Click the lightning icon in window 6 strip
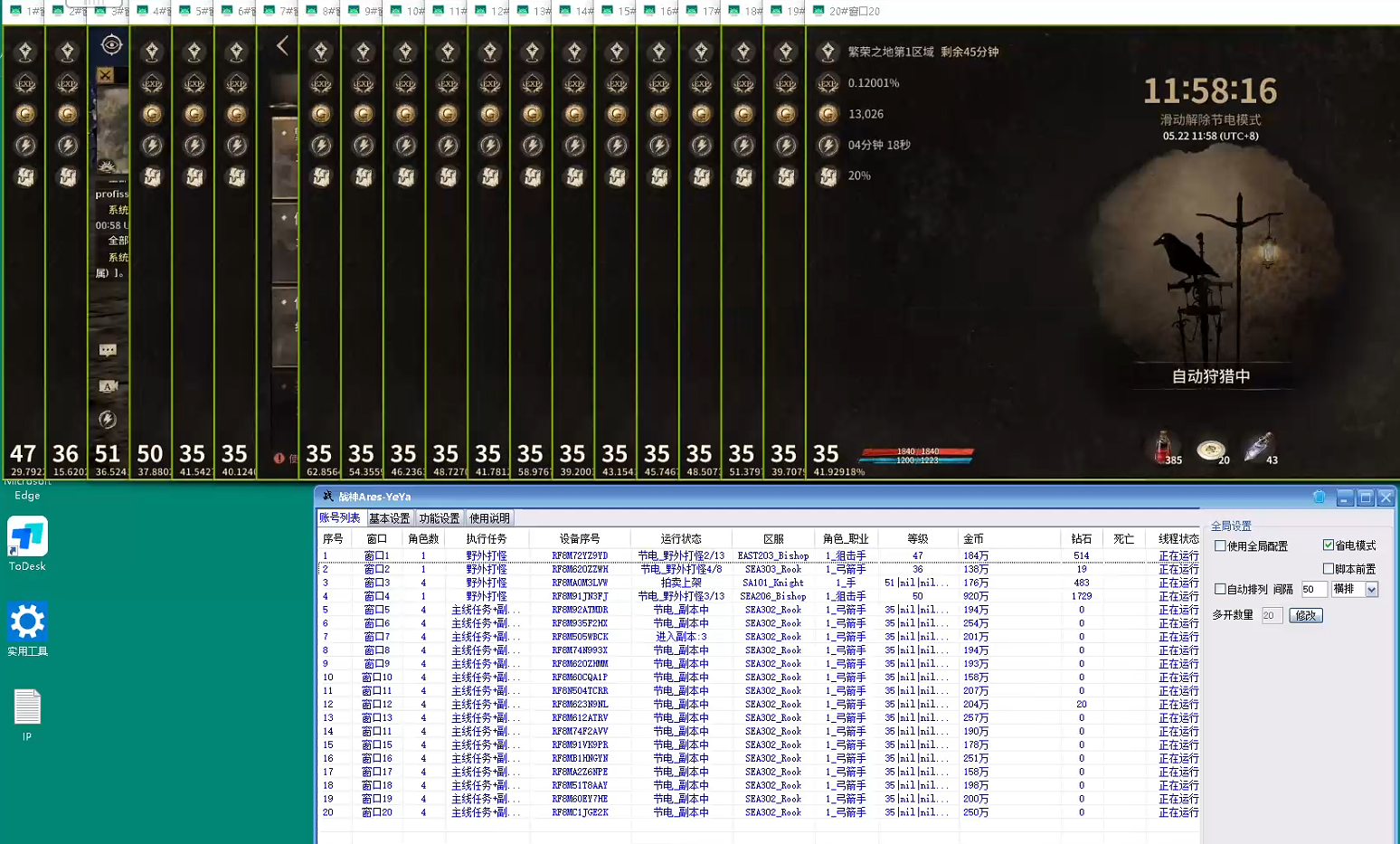The height and width of the screenshot is (844, 1400). pyautogui.click(x=237, y=145)
